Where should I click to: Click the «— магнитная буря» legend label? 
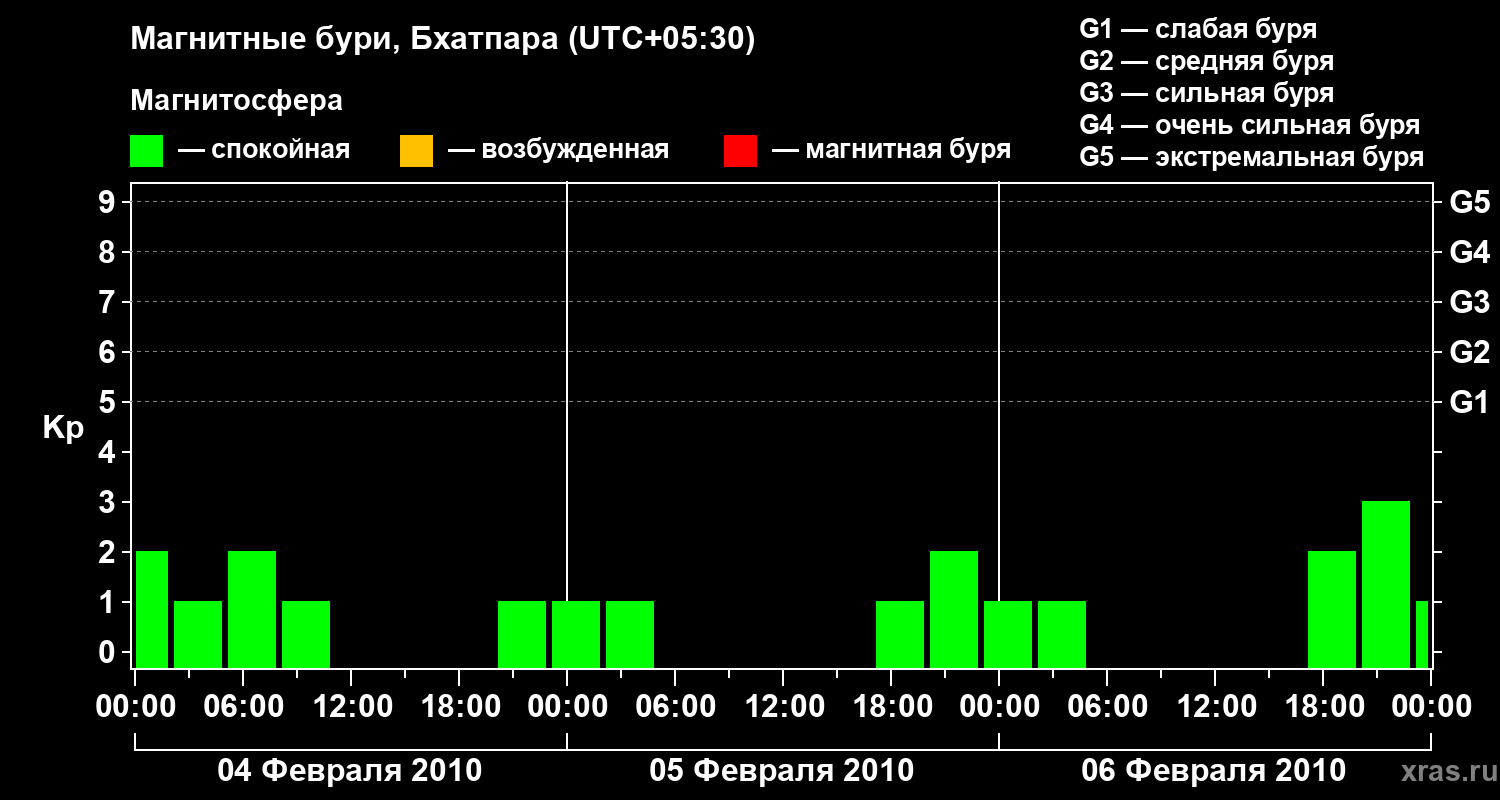tap(891, 150)
